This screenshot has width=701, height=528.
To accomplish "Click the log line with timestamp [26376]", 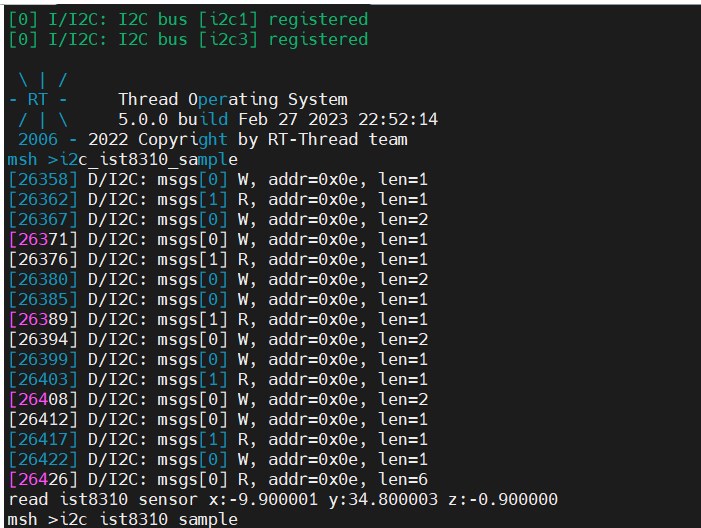I will point(218,260).
